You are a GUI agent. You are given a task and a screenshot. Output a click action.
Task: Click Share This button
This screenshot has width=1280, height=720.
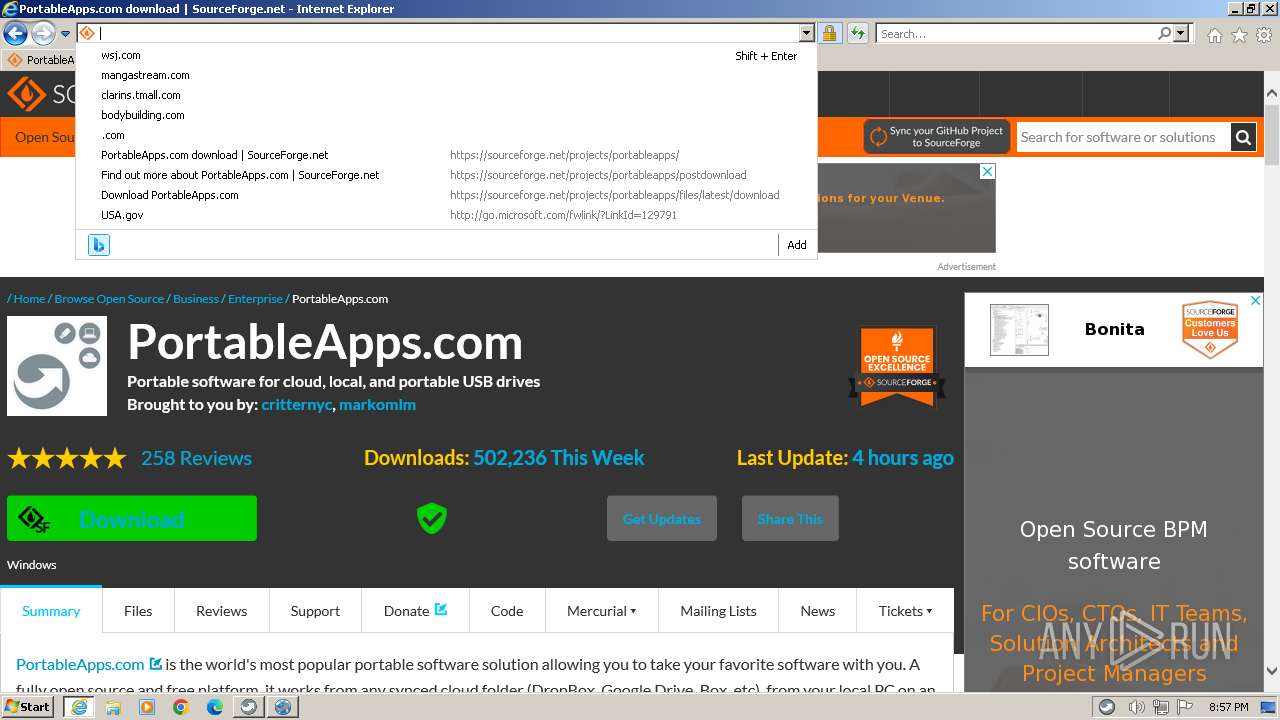(x=790, y=518)
